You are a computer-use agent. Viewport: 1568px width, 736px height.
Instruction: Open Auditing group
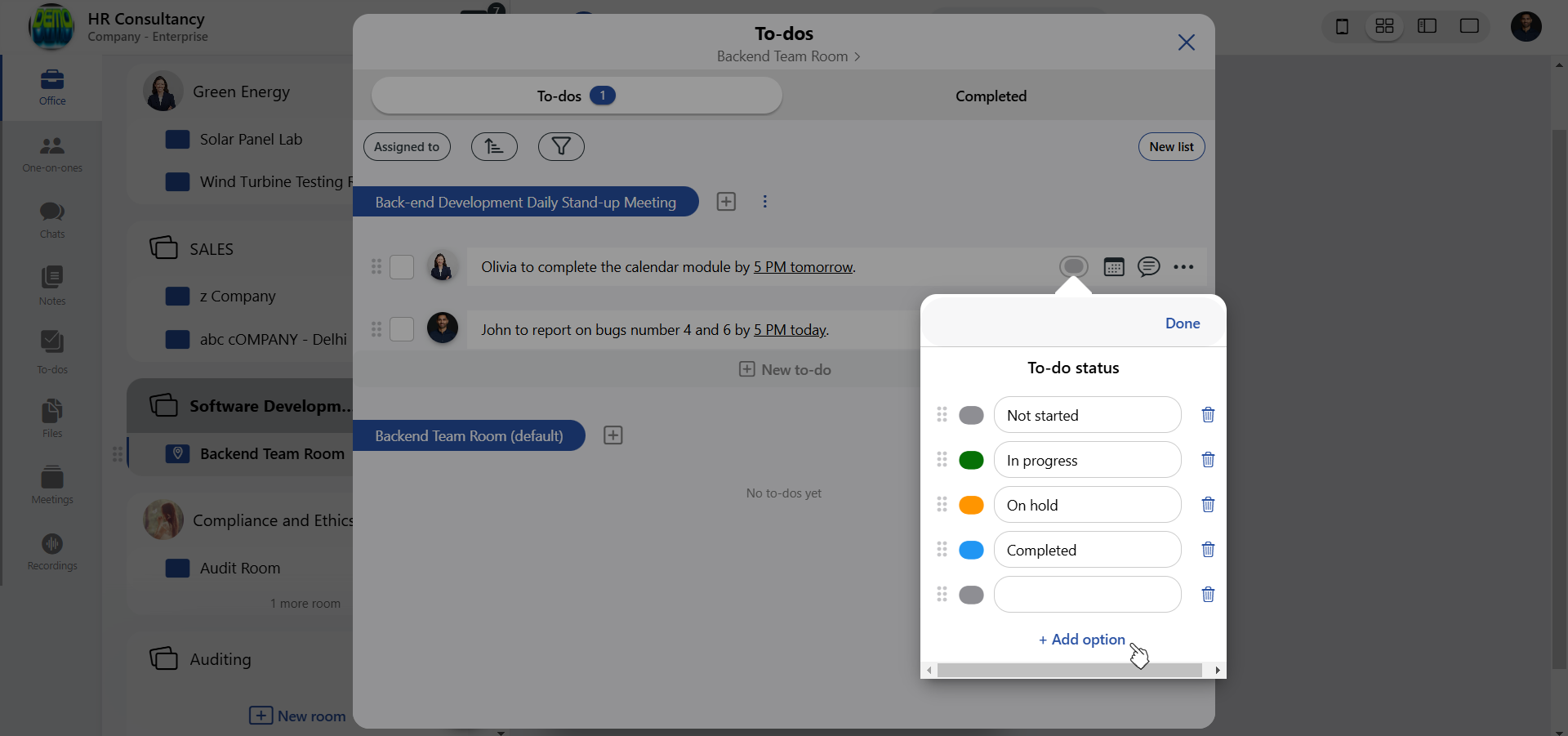[220, 659]
